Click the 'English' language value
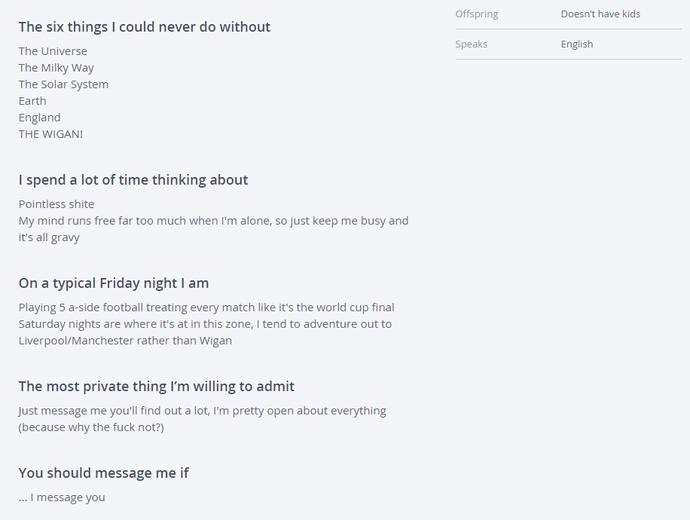690x520 pixels. (576, 44)
